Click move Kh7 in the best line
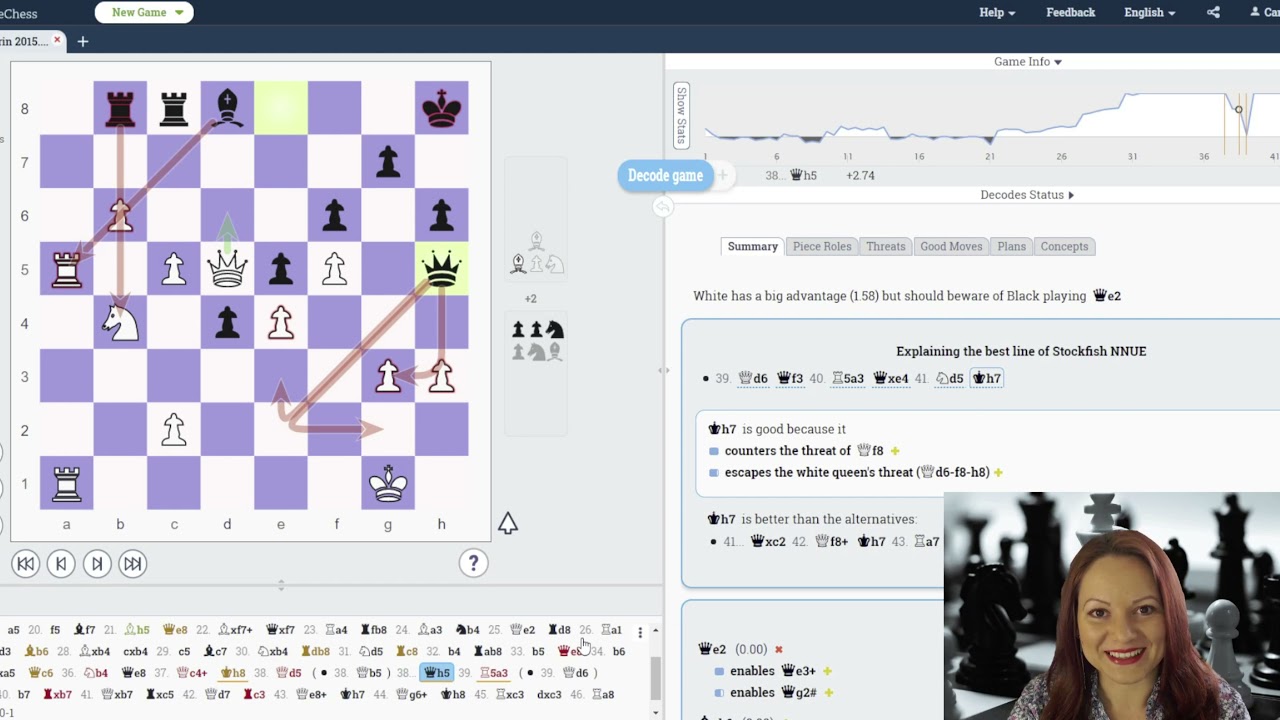 pos(986,378)
